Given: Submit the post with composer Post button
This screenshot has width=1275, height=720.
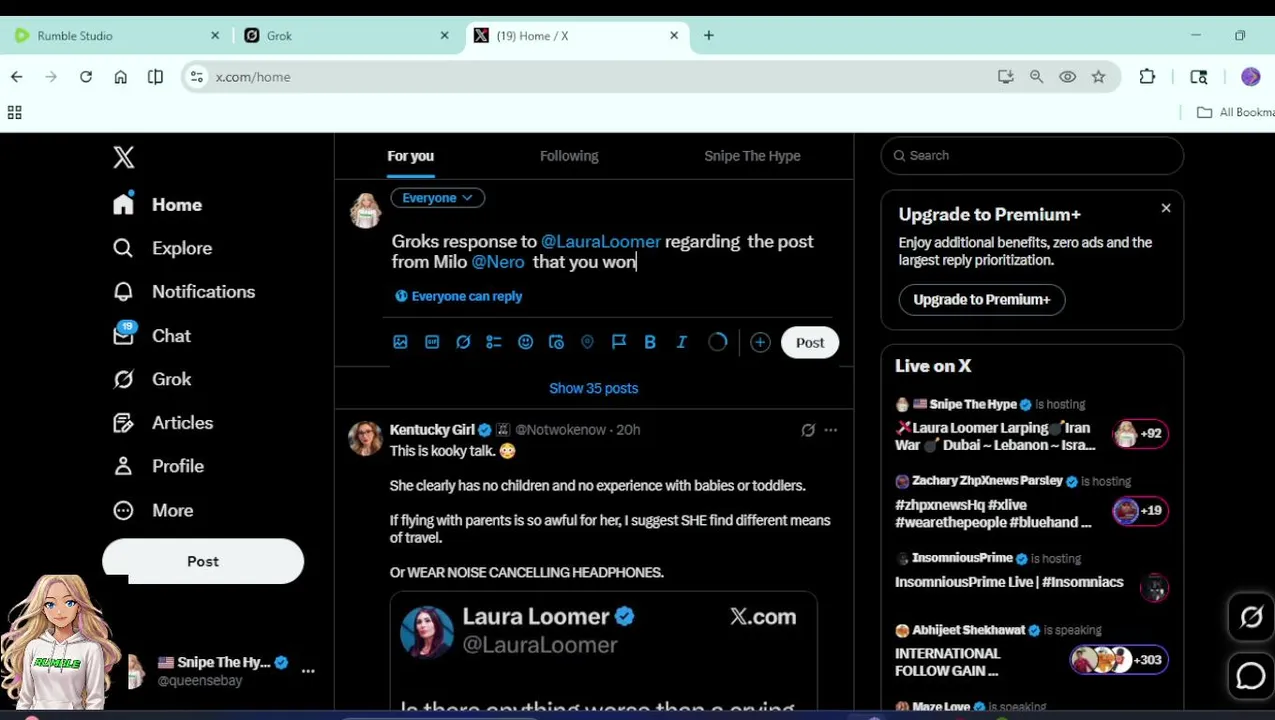Looking at the screenshot, I should 810,343.
